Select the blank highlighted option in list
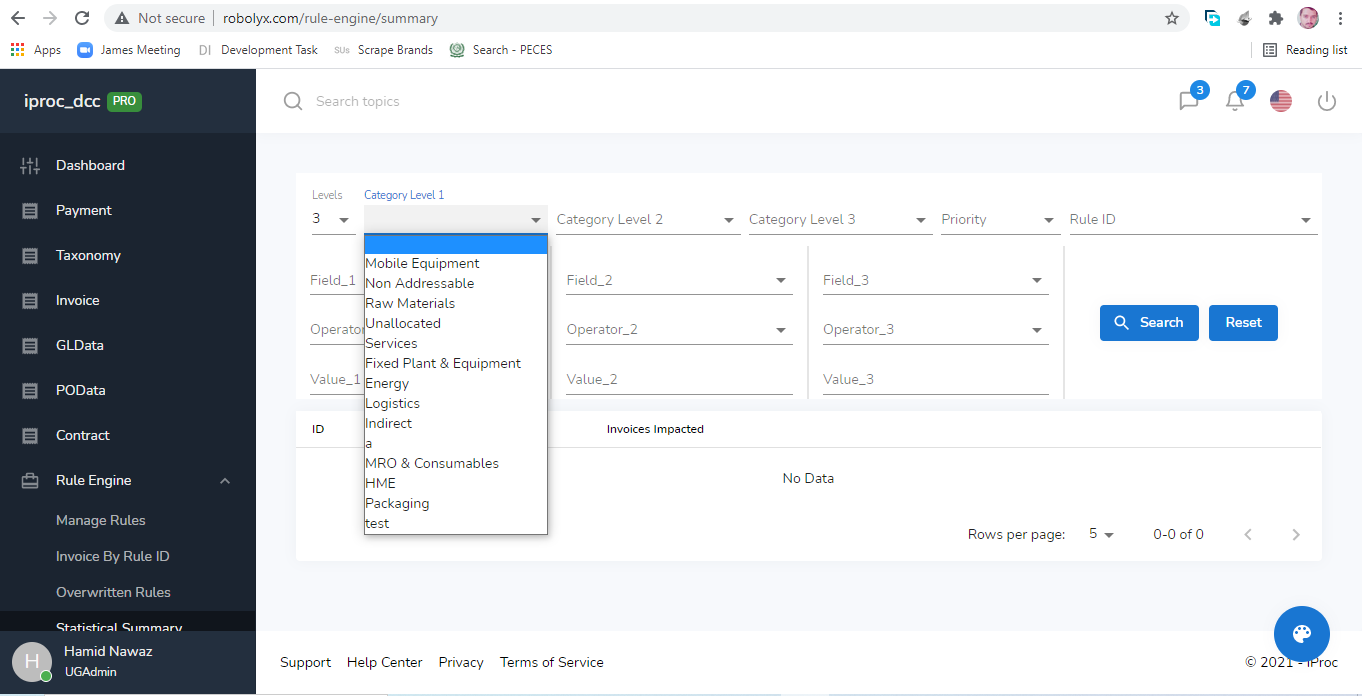The image size is (1362, 696). (456, 244)
